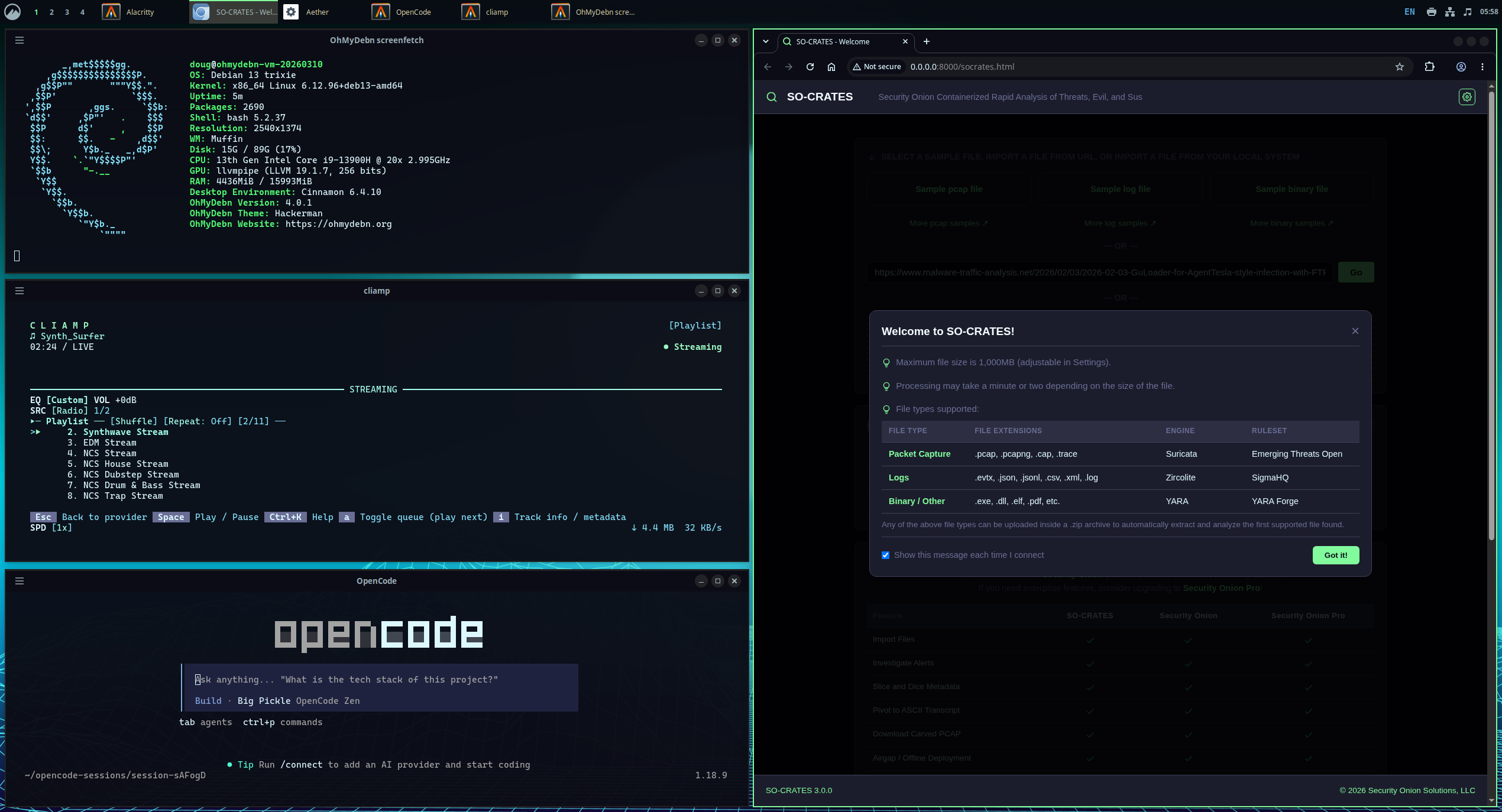
Task: Select EDM Stream in the cliamp playlist
Action: click(x=102, y=443)
